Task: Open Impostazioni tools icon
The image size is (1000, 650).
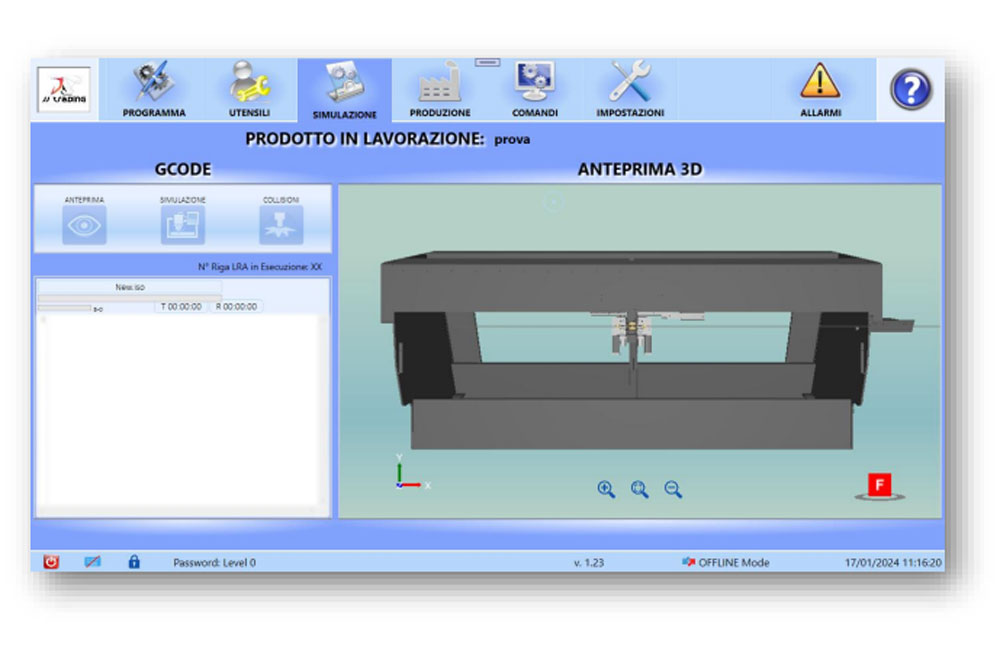Action: pyautogui.click(x=630, y=90)
